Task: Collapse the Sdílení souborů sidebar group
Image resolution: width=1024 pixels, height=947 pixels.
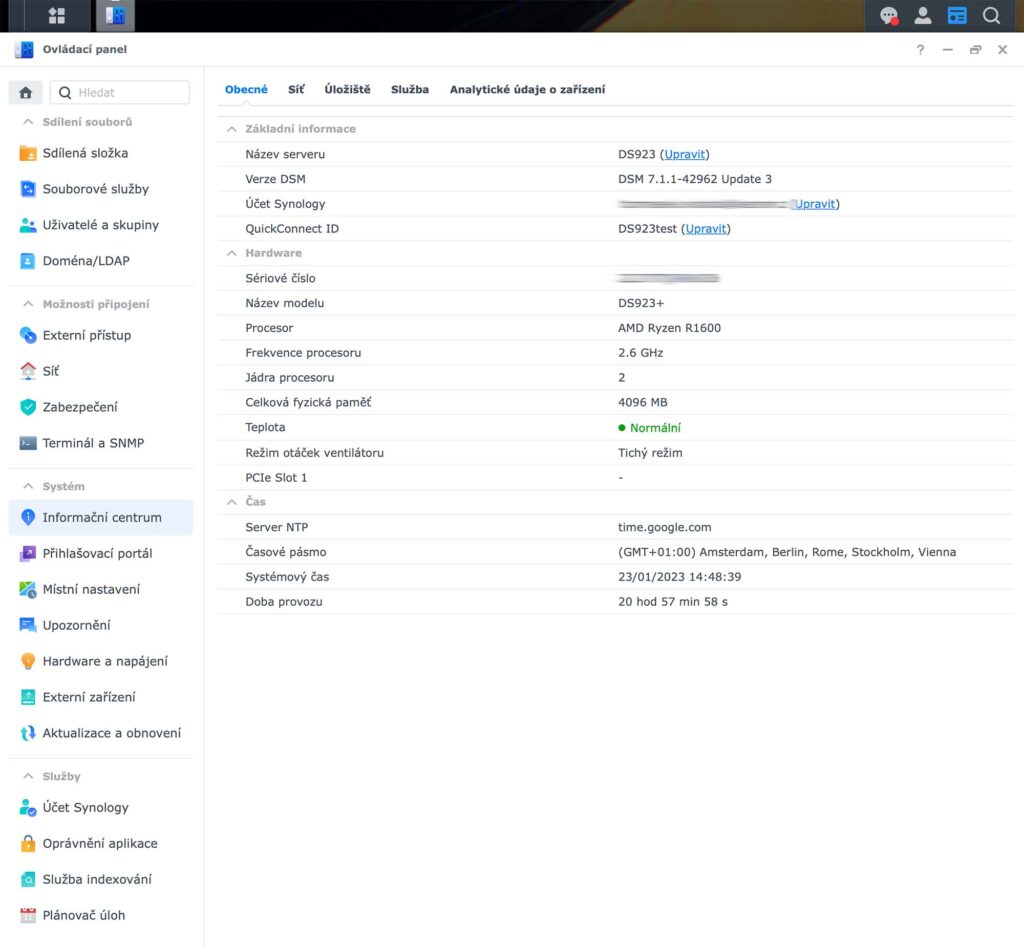Action: 28,122
